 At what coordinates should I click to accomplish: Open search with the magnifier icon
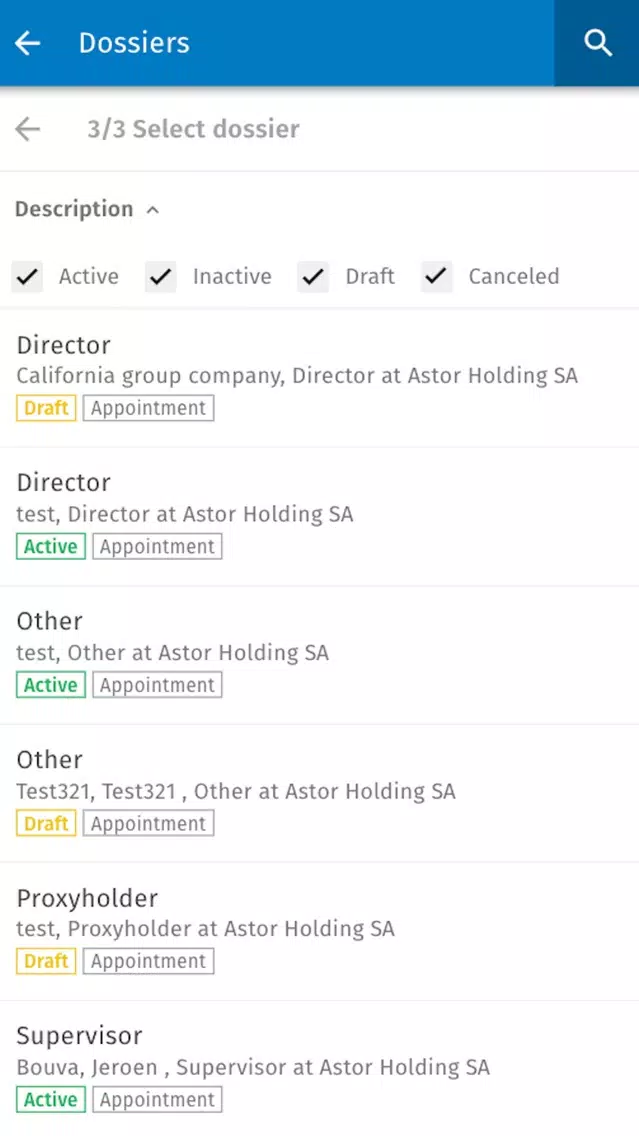(x=597, y=43)
